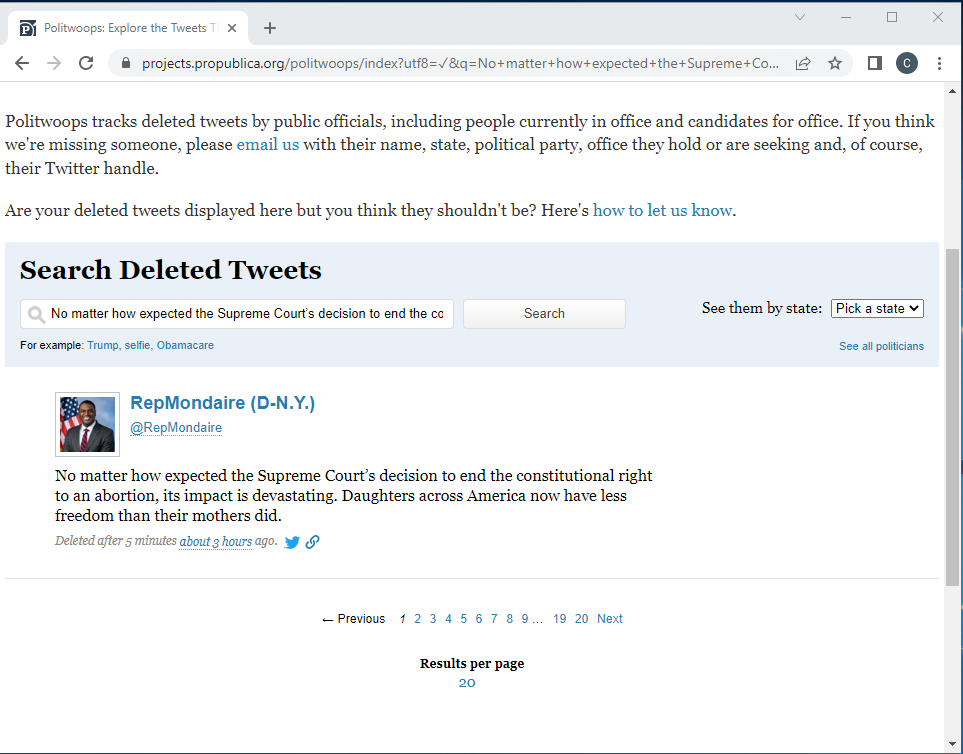Click the scrollbar up arrow
The height and width of the screenshot is (754, 963).
pyautogui.click(x=953, y=91)
